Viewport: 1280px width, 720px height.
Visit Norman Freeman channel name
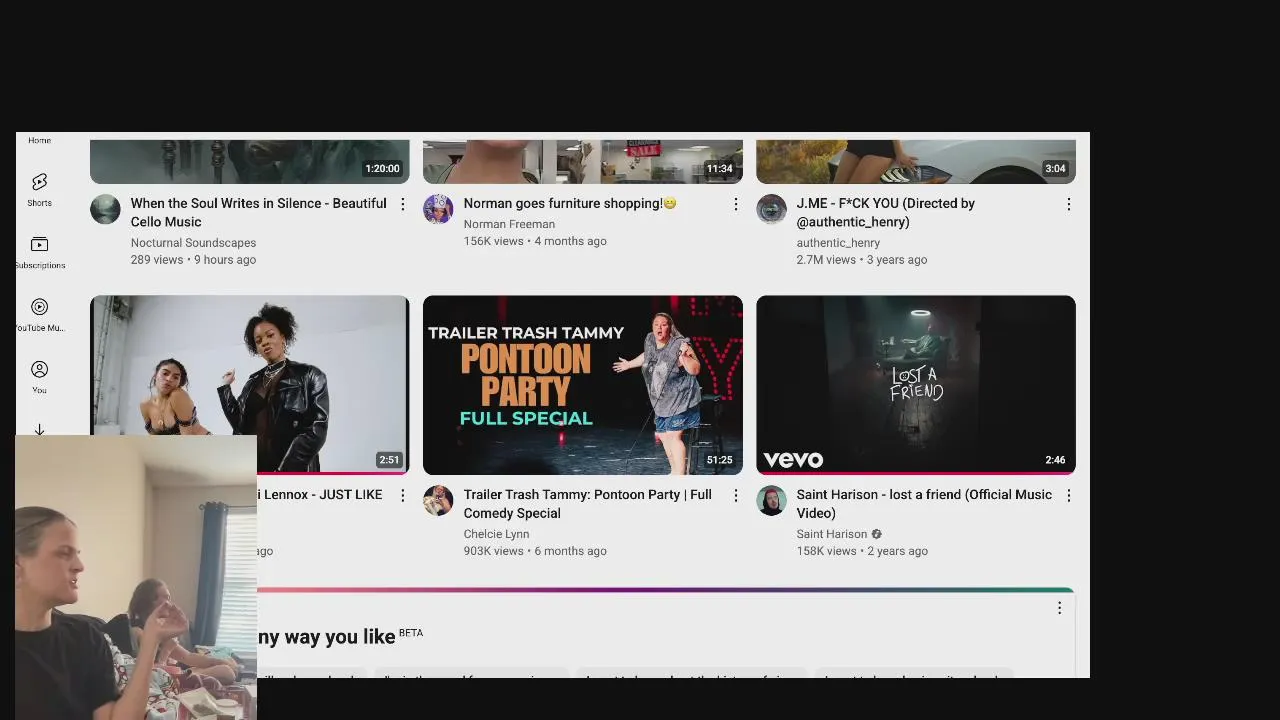click(509, 224)
